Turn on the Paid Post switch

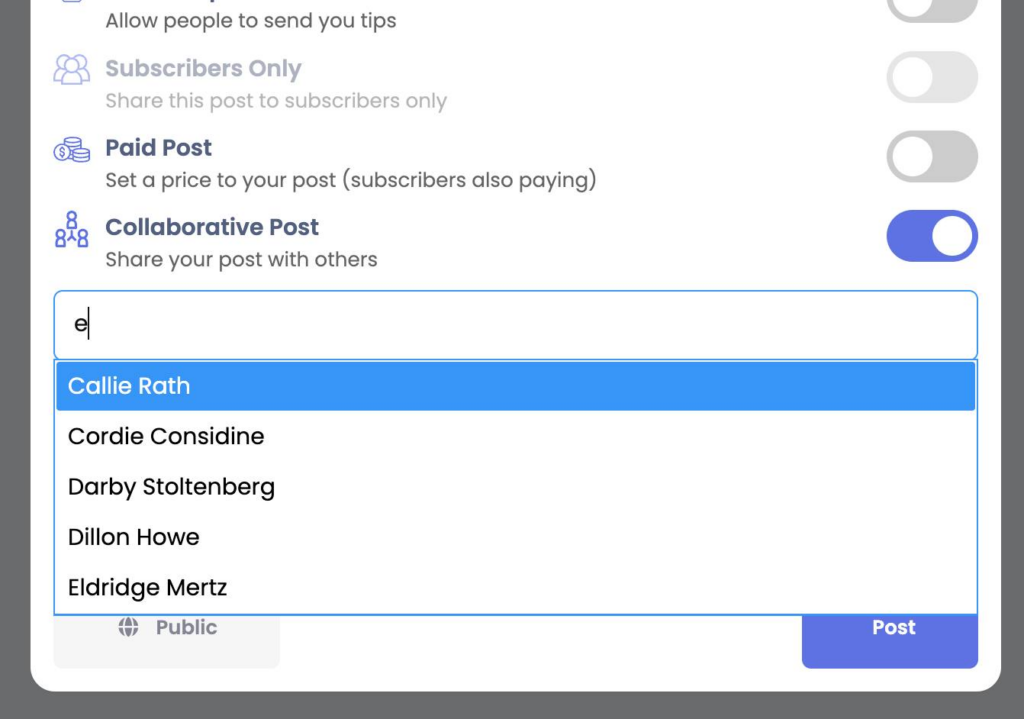click(x=931, y=156)
